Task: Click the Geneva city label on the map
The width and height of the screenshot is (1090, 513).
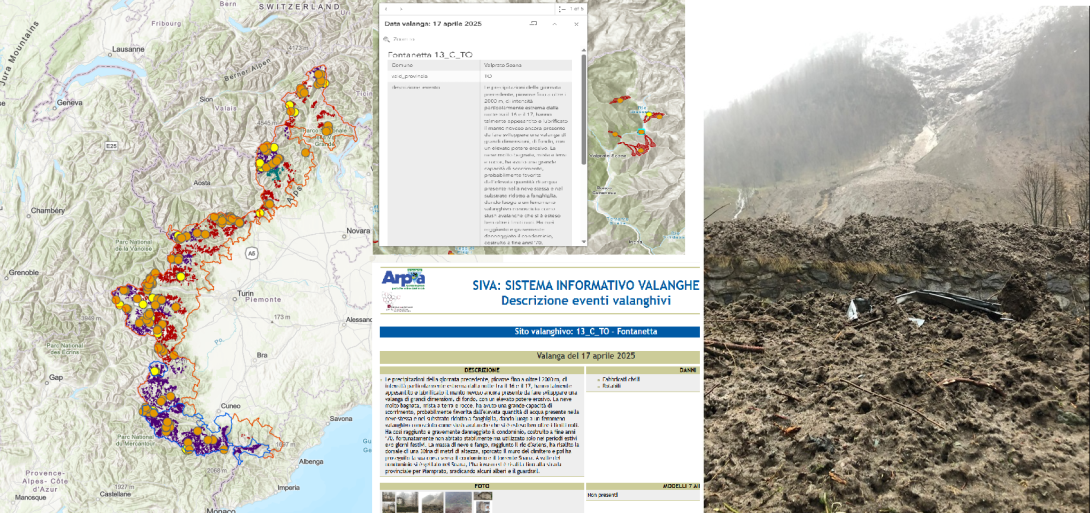Action: tap(70, 102)
